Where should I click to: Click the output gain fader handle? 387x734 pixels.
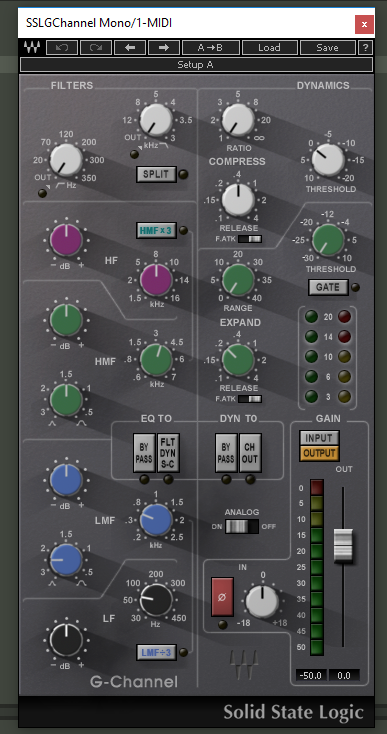click(343, 545)
